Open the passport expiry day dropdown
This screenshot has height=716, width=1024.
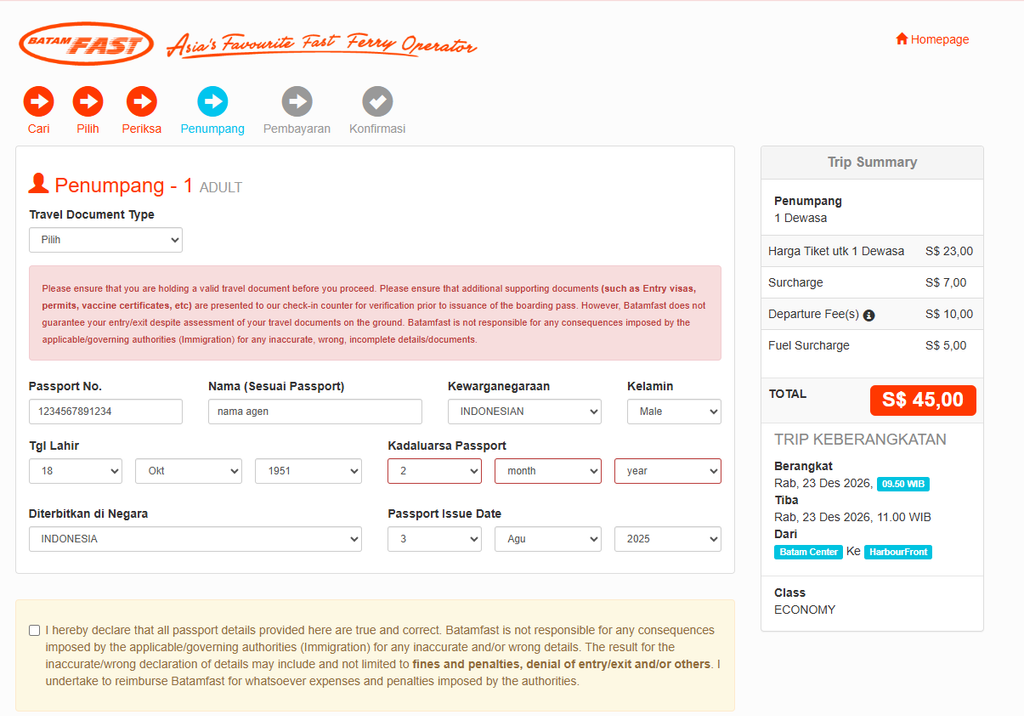coord(434,471)
